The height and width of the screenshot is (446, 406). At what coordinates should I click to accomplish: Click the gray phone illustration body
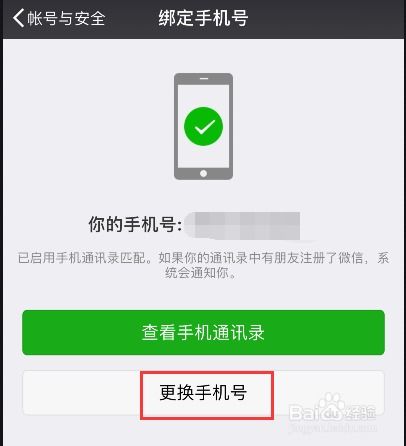203,126
